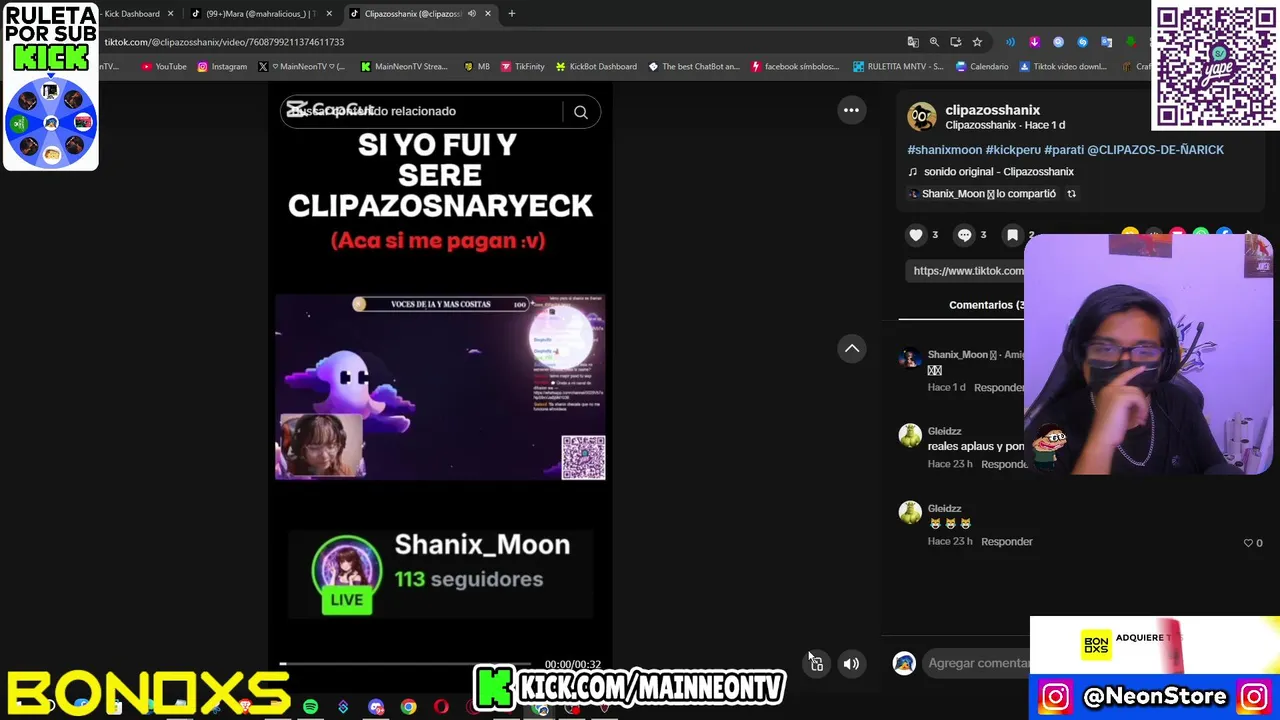
Task: Open comments via the speech bubble icon
Action: point(964,235)
